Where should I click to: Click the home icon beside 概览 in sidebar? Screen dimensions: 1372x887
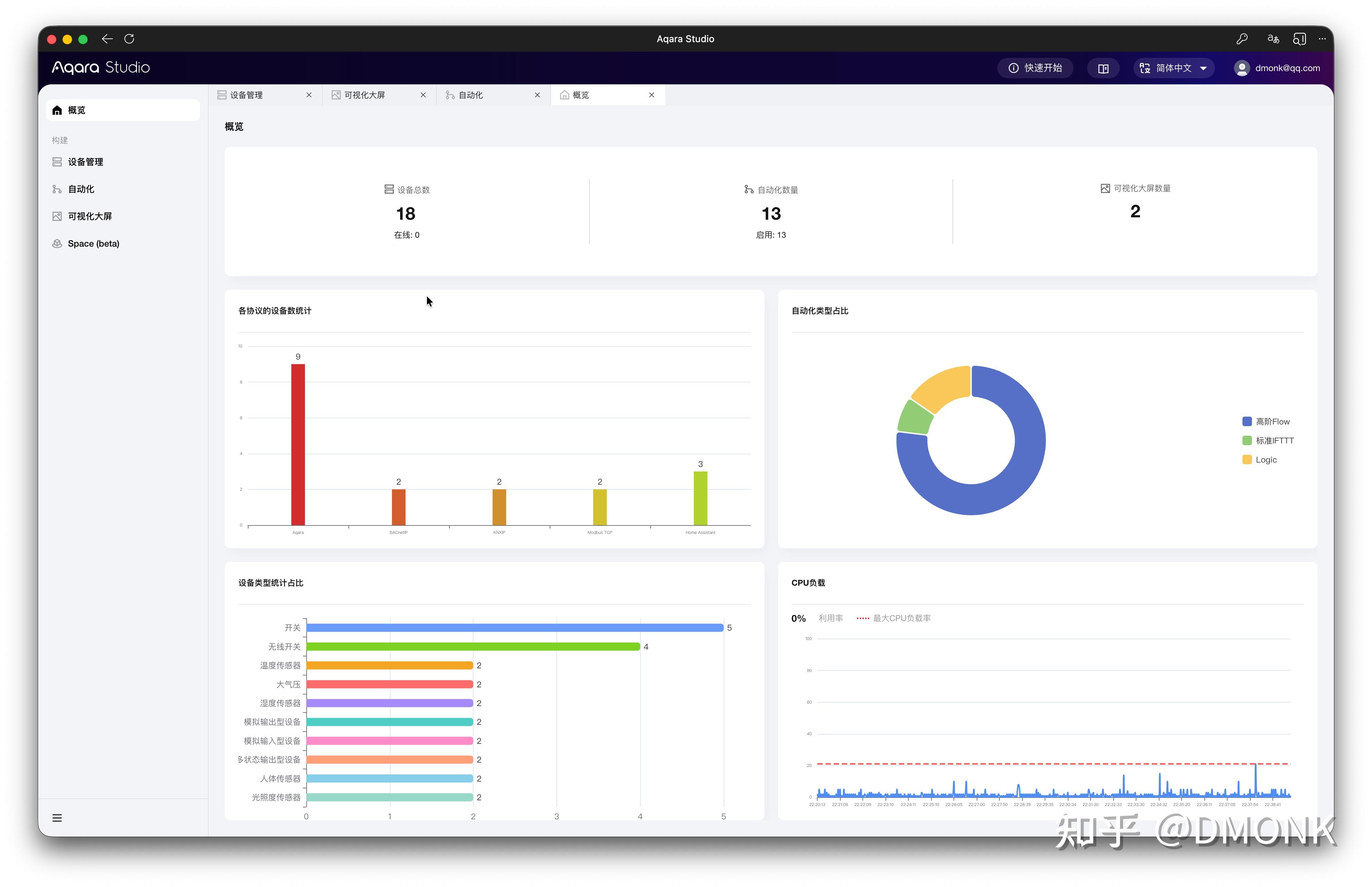(57, 110)
